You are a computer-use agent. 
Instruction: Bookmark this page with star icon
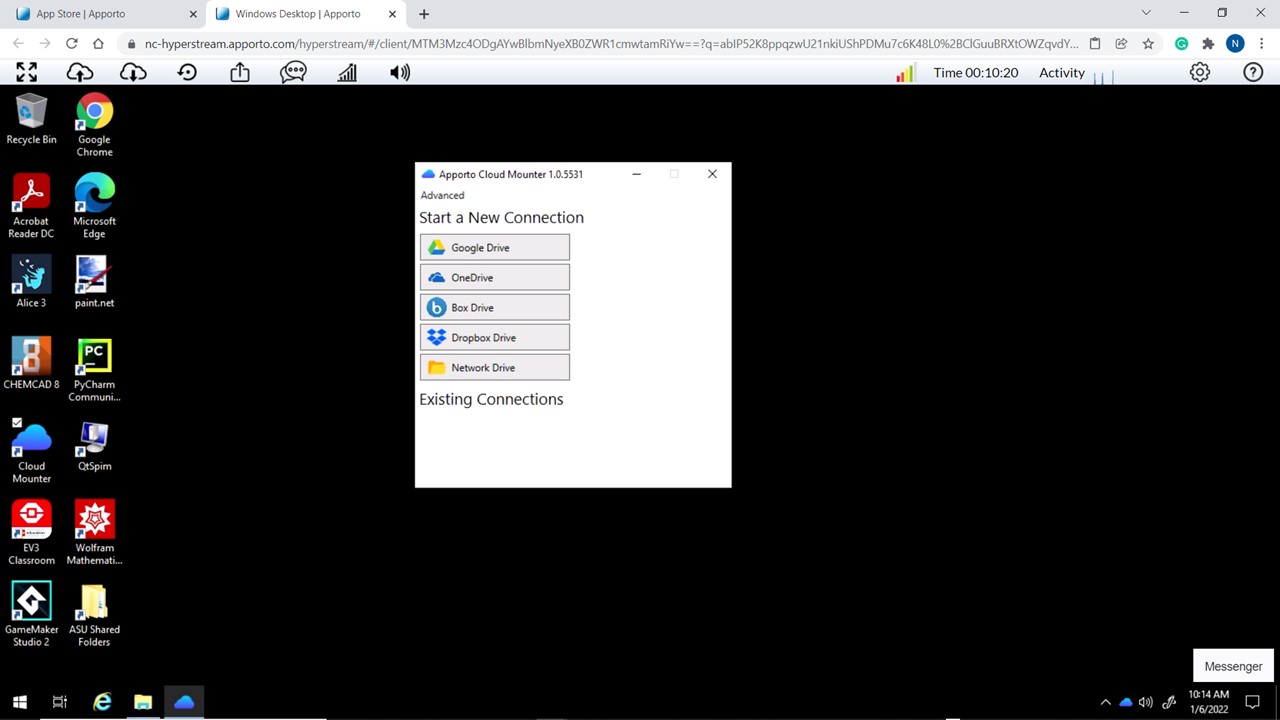coord(1148,44)
